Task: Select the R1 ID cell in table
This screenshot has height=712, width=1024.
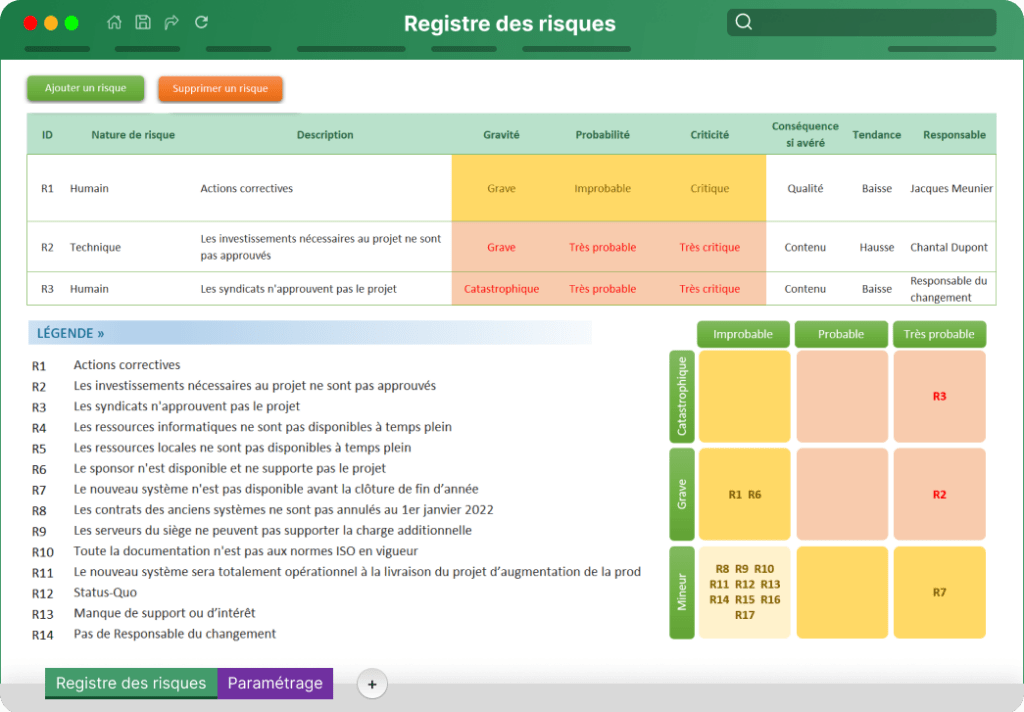Action: click(x=47, y=188)
